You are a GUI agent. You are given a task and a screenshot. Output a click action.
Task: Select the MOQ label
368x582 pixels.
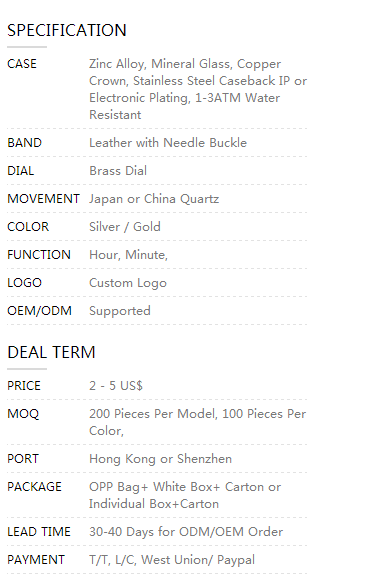coord(23,414)
